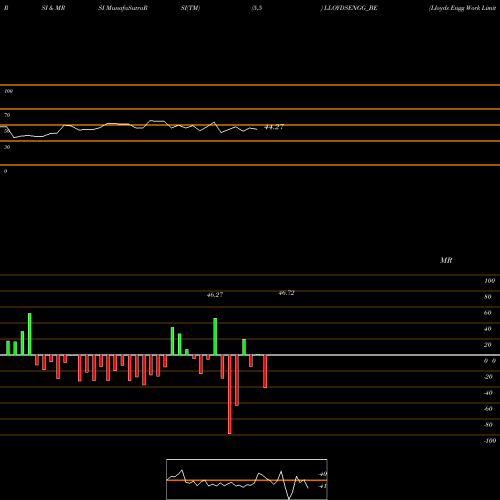Click the MR axis label -80
The height and width of the screenshot is (500, 500).
point(488,425)
